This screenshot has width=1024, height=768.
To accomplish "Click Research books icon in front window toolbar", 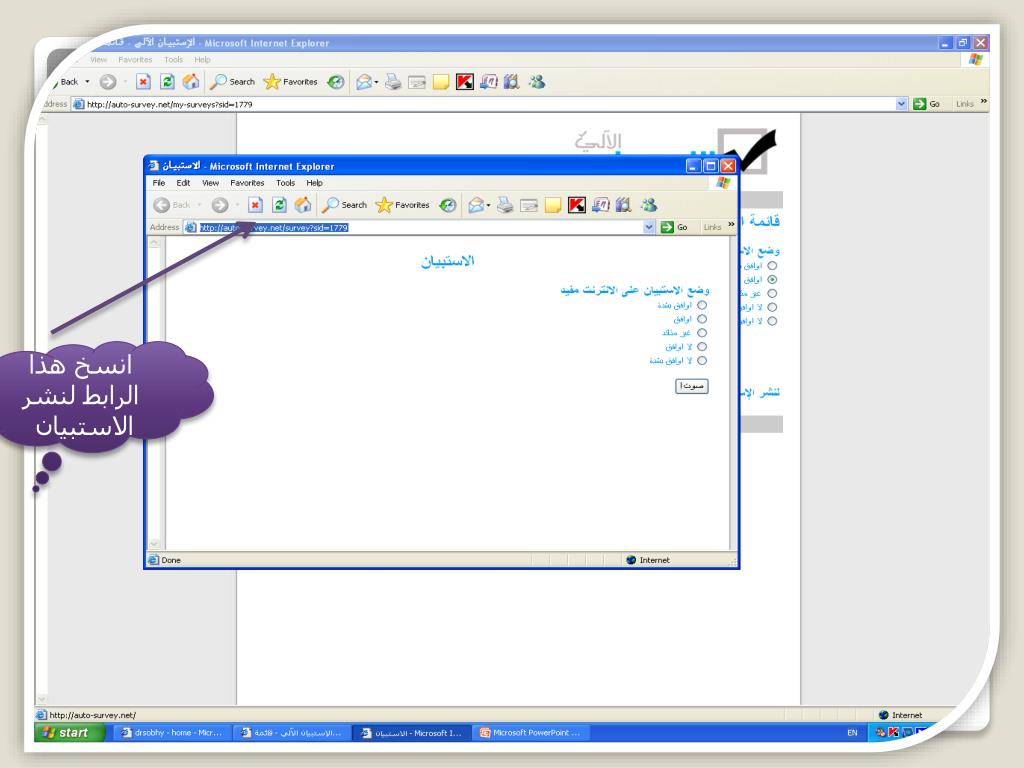I will (624, 205).
